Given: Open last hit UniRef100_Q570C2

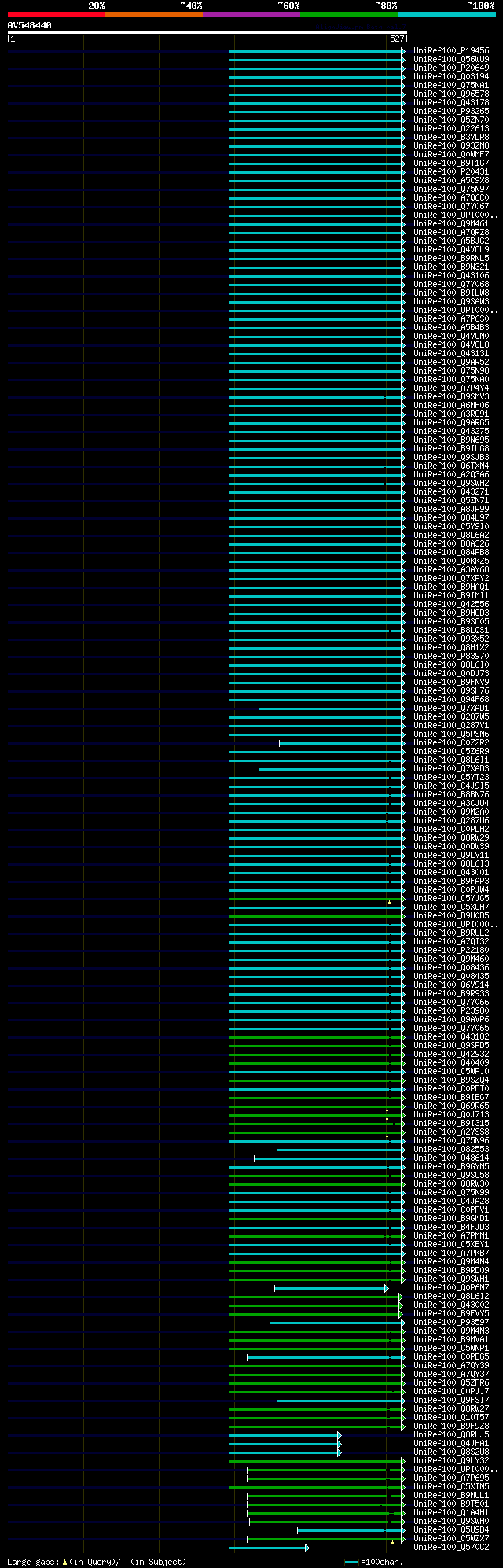Looking at the screenshot, I should [451, 1547].
